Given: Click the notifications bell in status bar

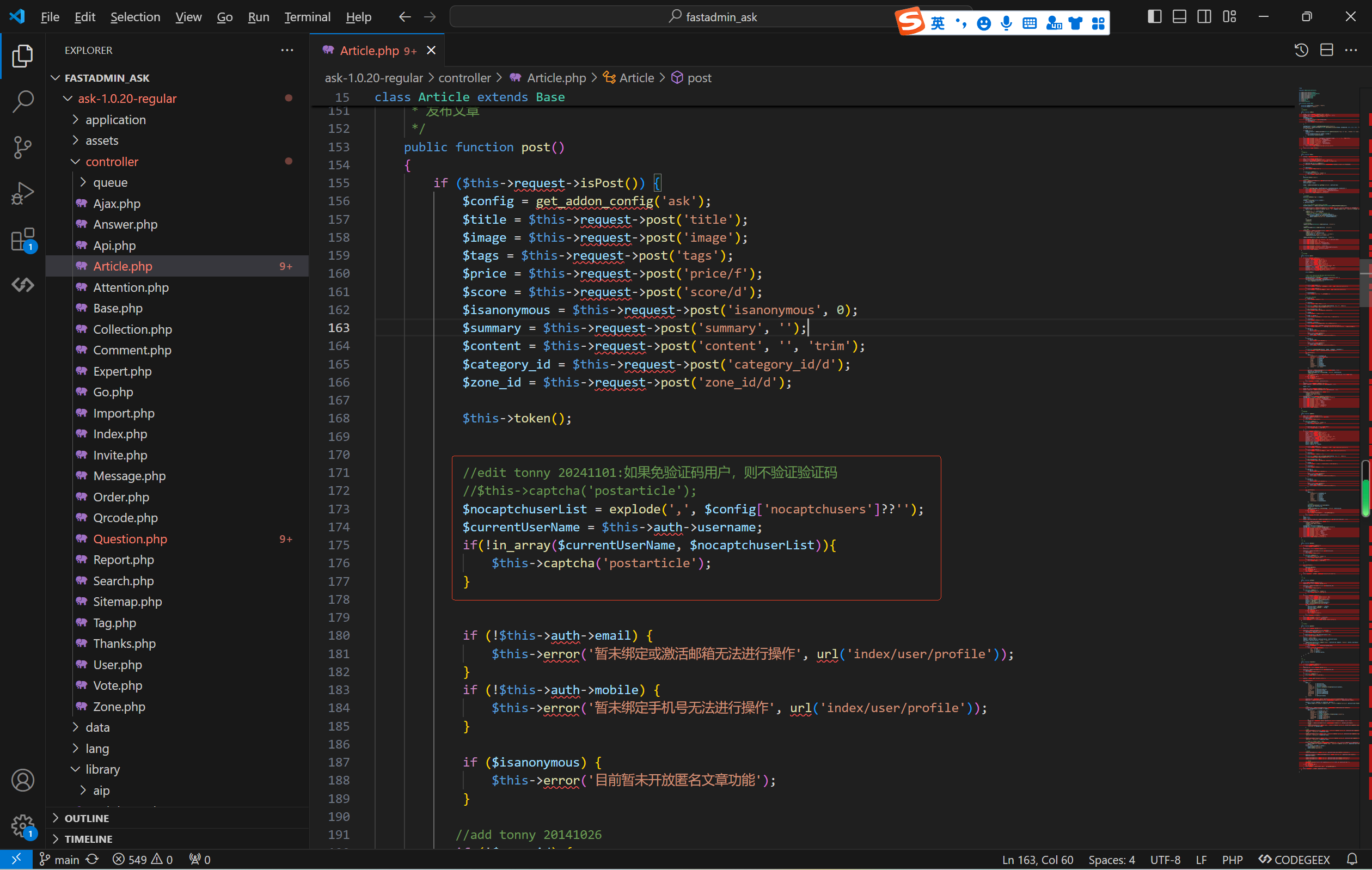Looking at the screenshot, I should pos(1352,859).
